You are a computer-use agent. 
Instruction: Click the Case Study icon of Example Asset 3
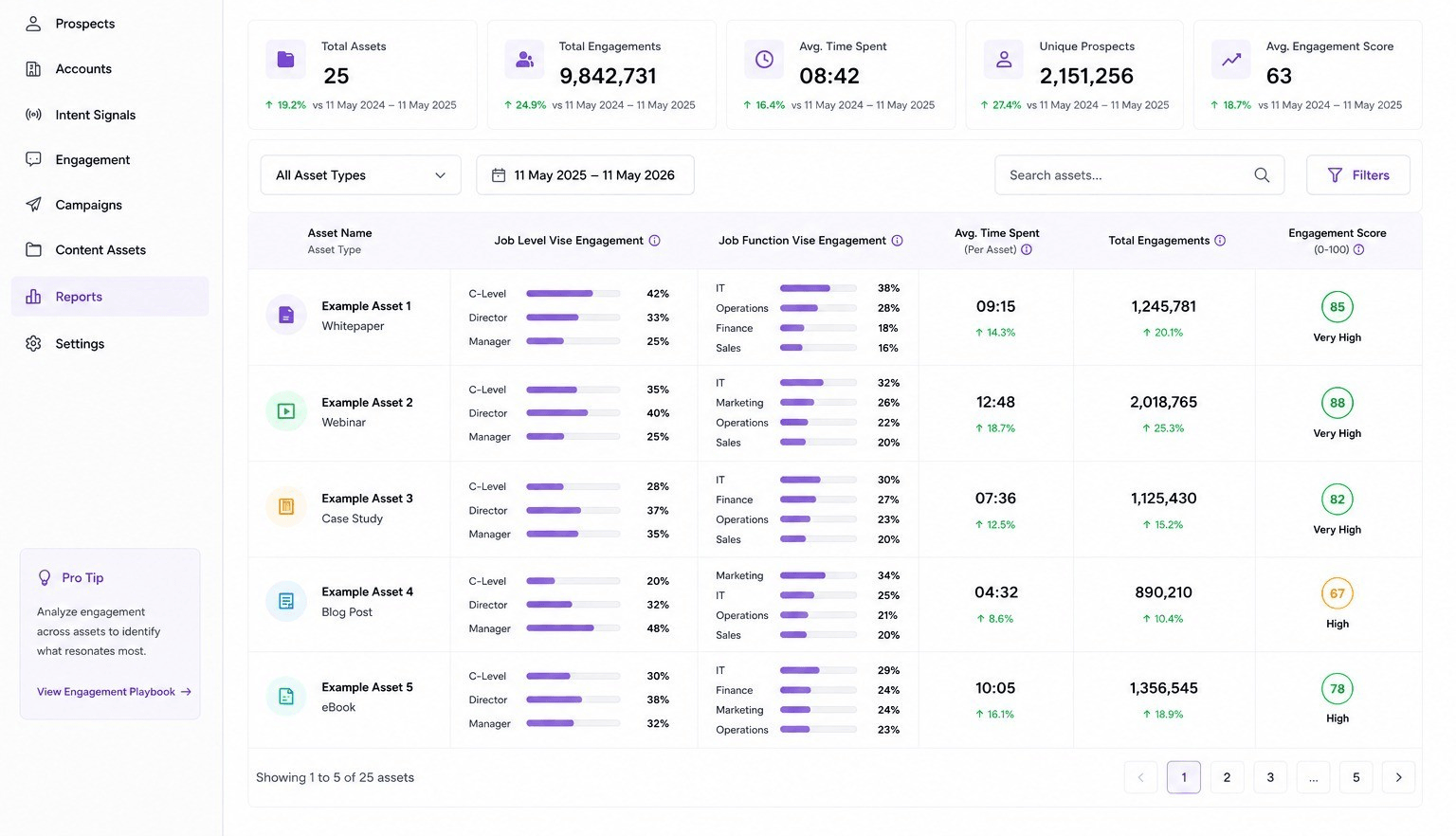pyautogui.click(x=285, y=507)
